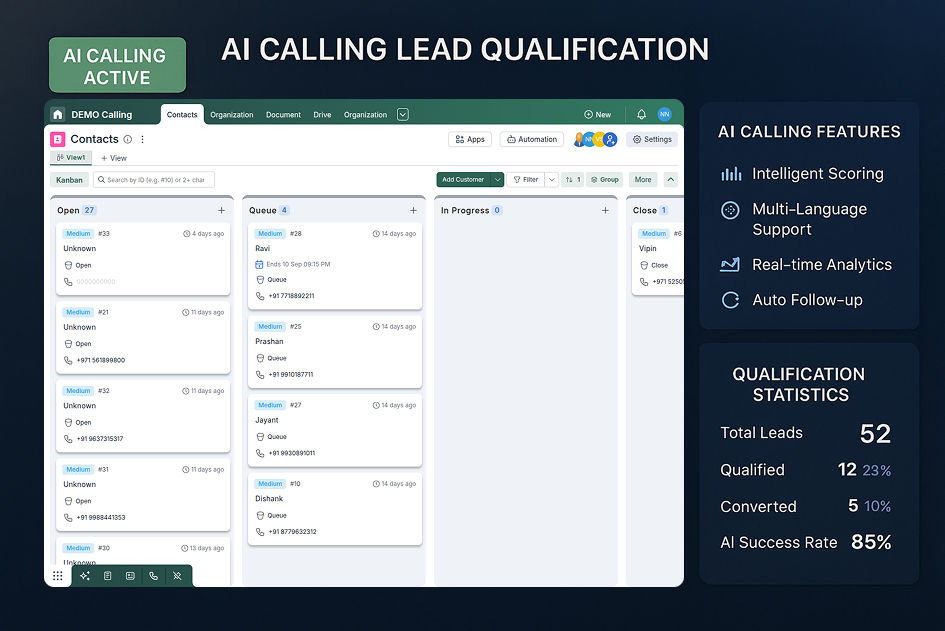945x631 pixels.
Task: Expand the Add Customer dropdown arrow
Action: [x=498, y=180]
